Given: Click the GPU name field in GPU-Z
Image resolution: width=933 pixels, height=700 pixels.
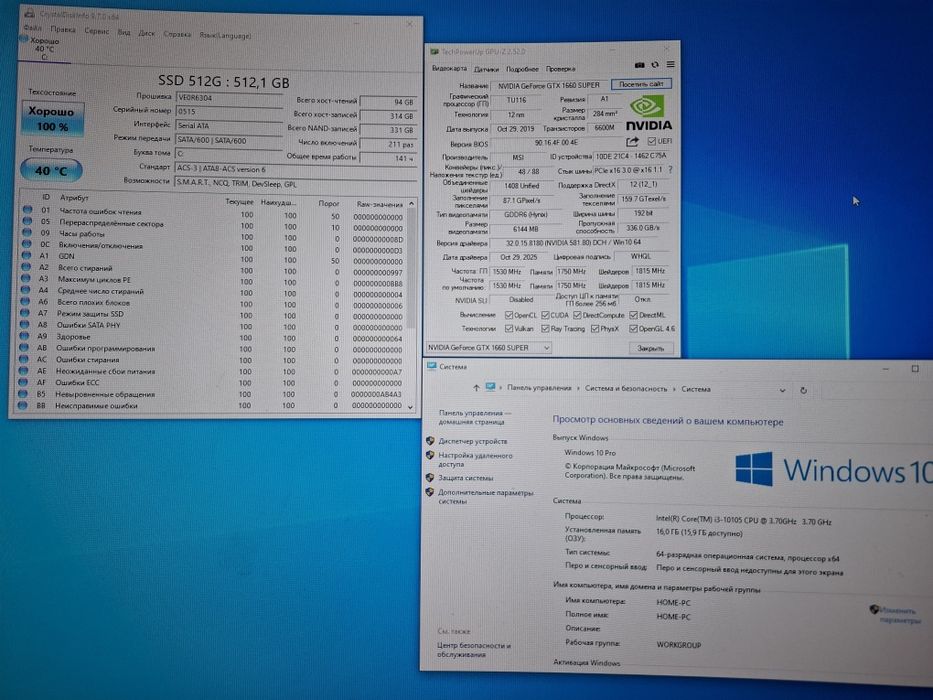Looking at the screenshot, I should pyautogui.click(x=549, y=85).
